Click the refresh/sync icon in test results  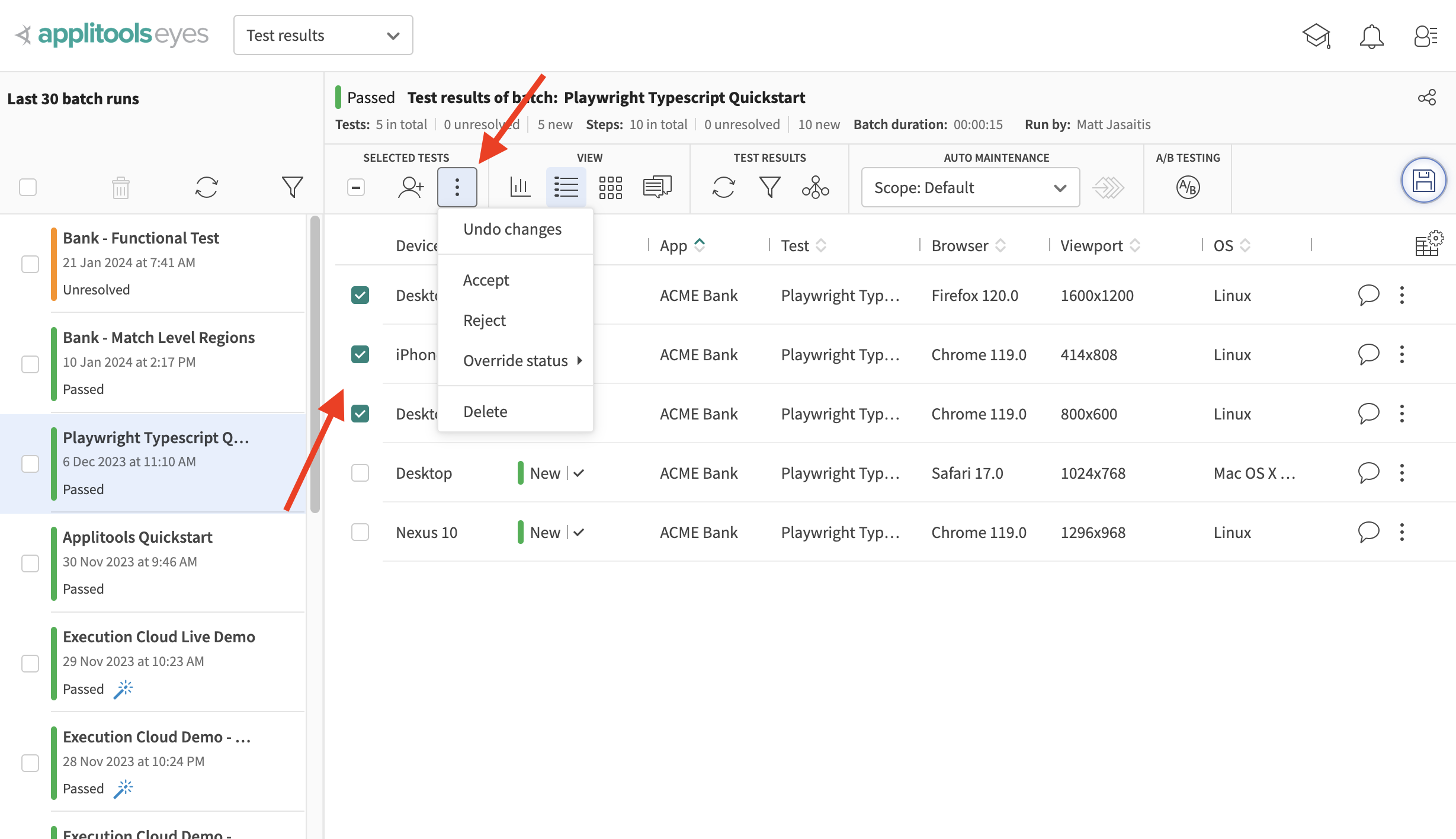coord(723,187)
